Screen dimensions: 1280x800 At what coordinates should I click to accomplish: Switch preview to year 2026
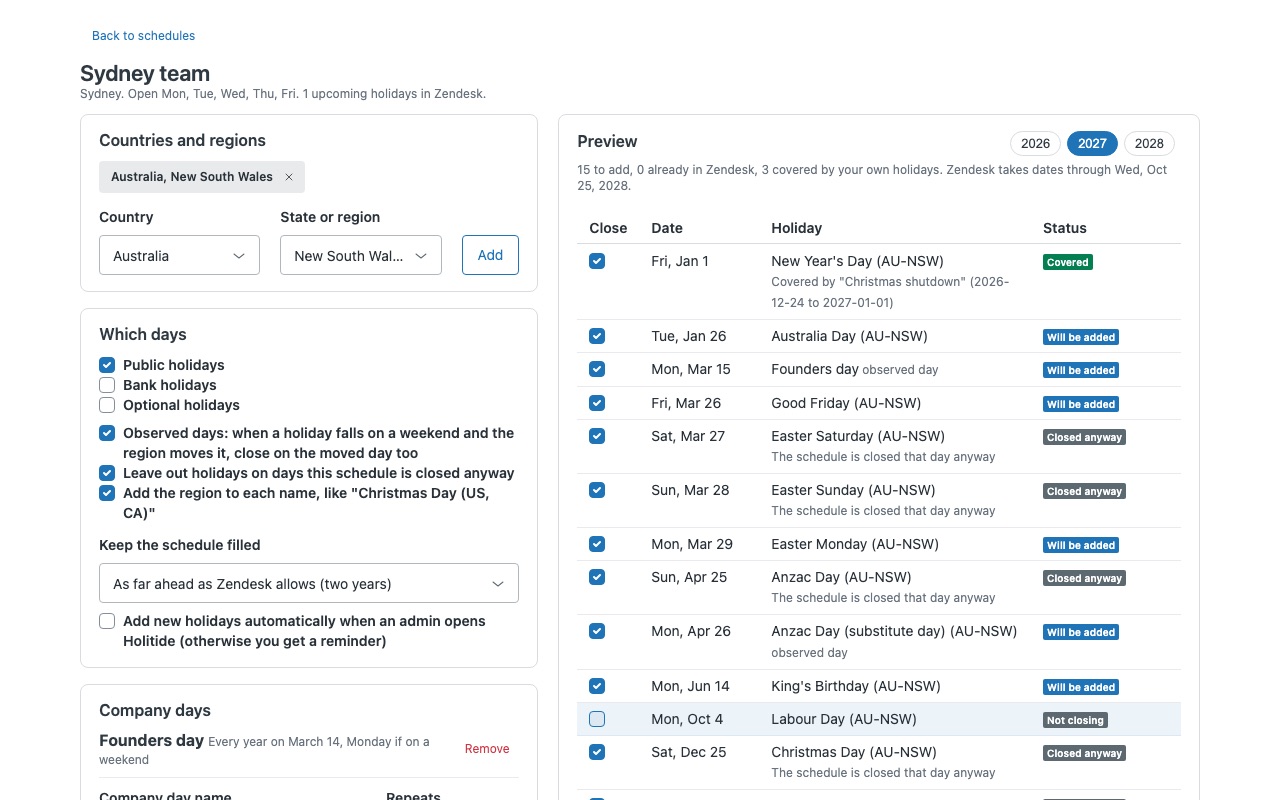coord(1035,143)
